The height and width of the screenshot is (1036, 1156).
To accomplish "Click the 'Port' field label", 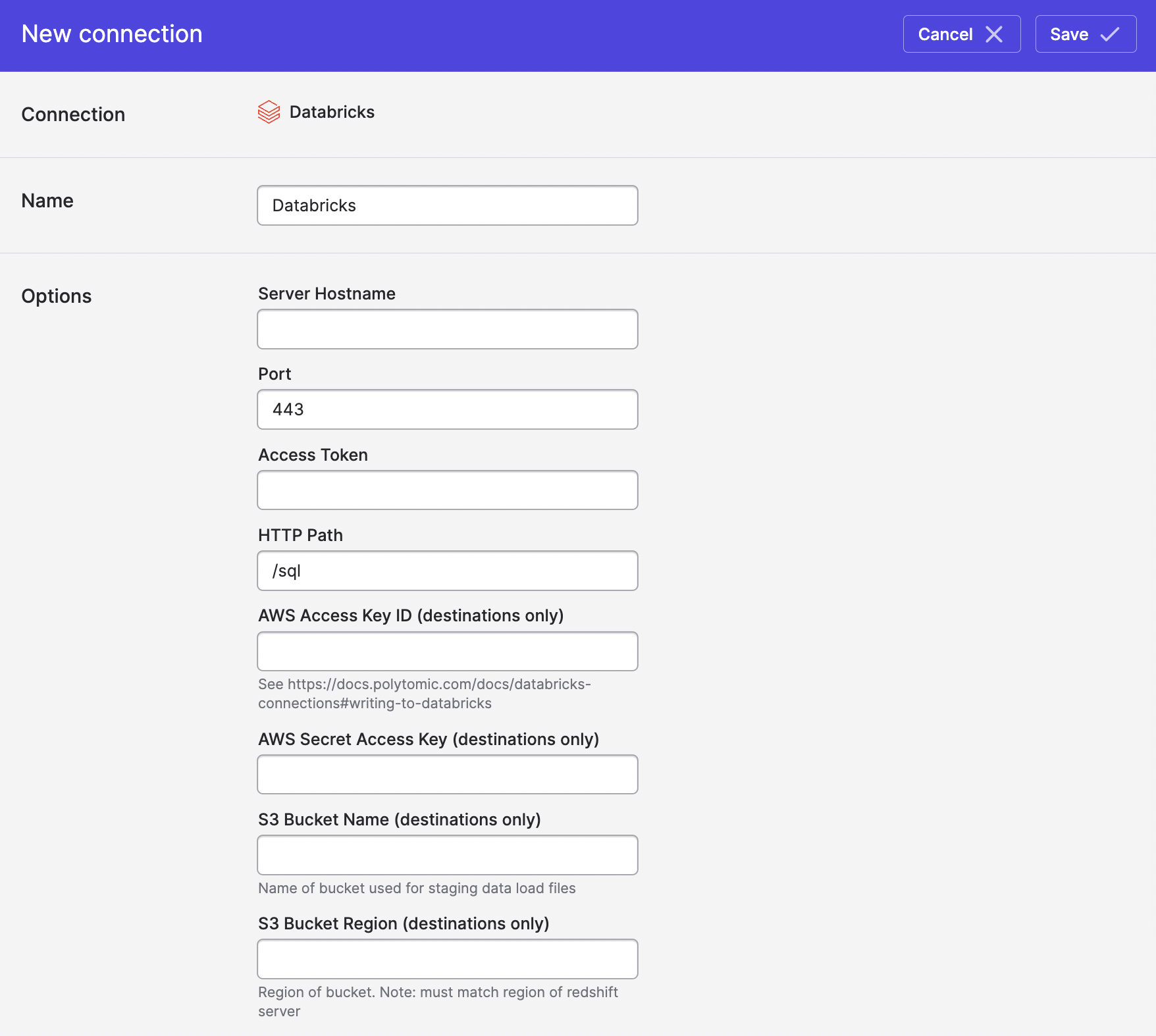I will click(275, 374).
